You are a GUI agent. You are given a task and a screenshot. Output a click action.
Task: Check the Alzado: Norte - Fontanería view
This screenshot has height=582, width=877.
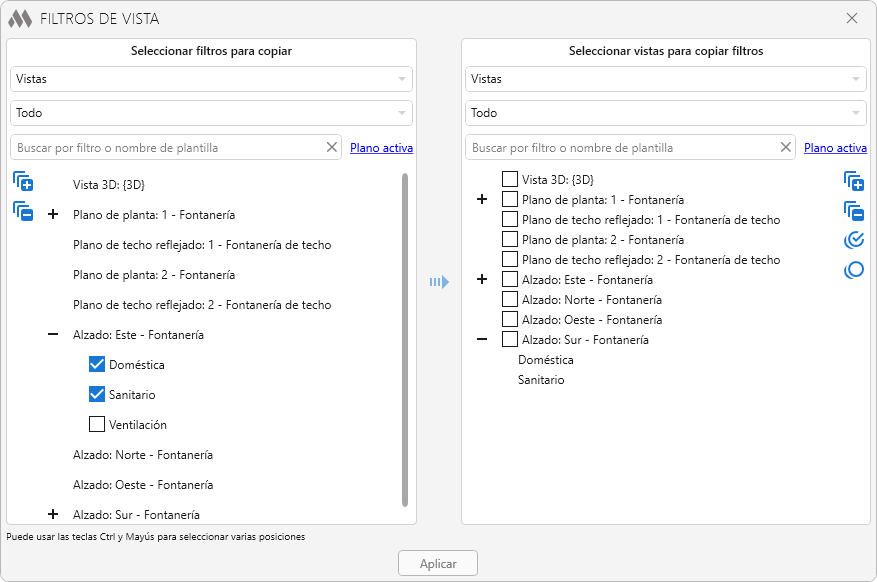point(510,300)
